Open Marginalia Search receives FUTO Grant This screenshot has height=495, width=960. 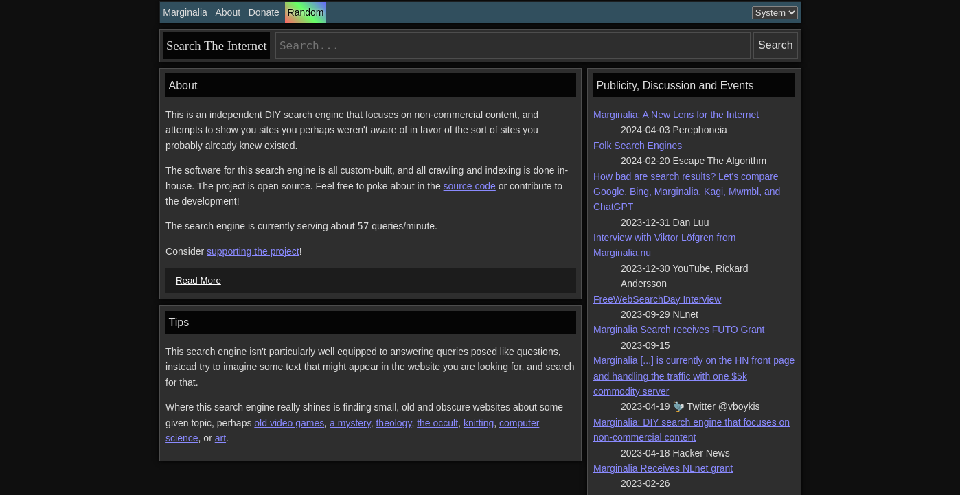tap(679, 330)
